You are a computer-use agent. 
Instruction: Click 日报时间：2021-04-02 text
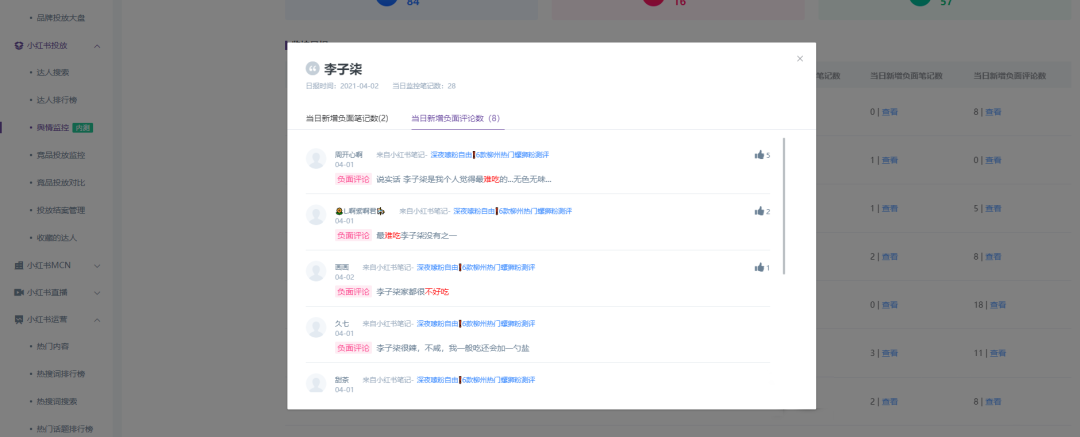342,86
